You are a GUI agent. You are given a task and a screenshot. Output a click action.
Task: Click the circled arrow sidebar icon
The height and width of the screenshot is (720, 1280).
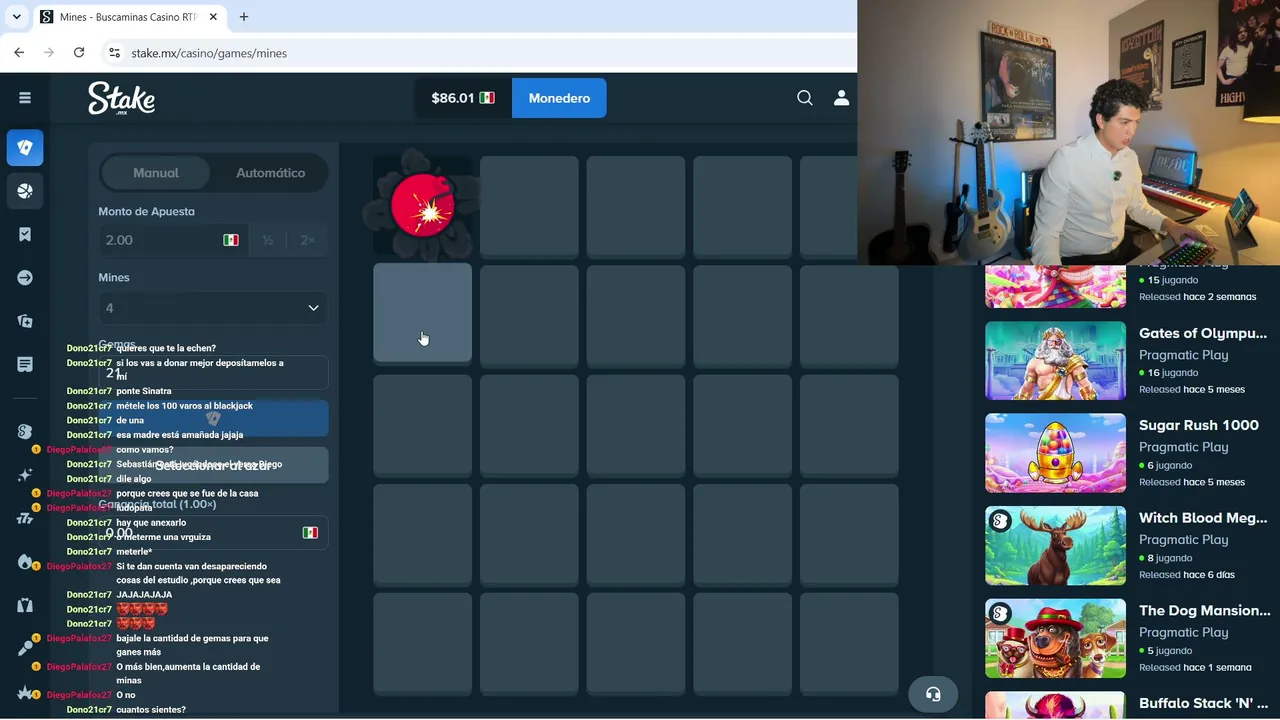point(25,278)
